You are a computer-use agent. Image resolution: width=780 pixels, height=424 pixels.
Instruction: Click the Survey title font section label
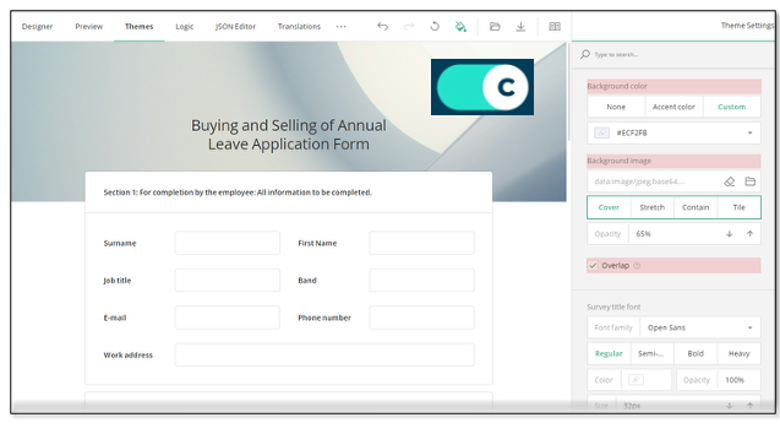[613, 307]
